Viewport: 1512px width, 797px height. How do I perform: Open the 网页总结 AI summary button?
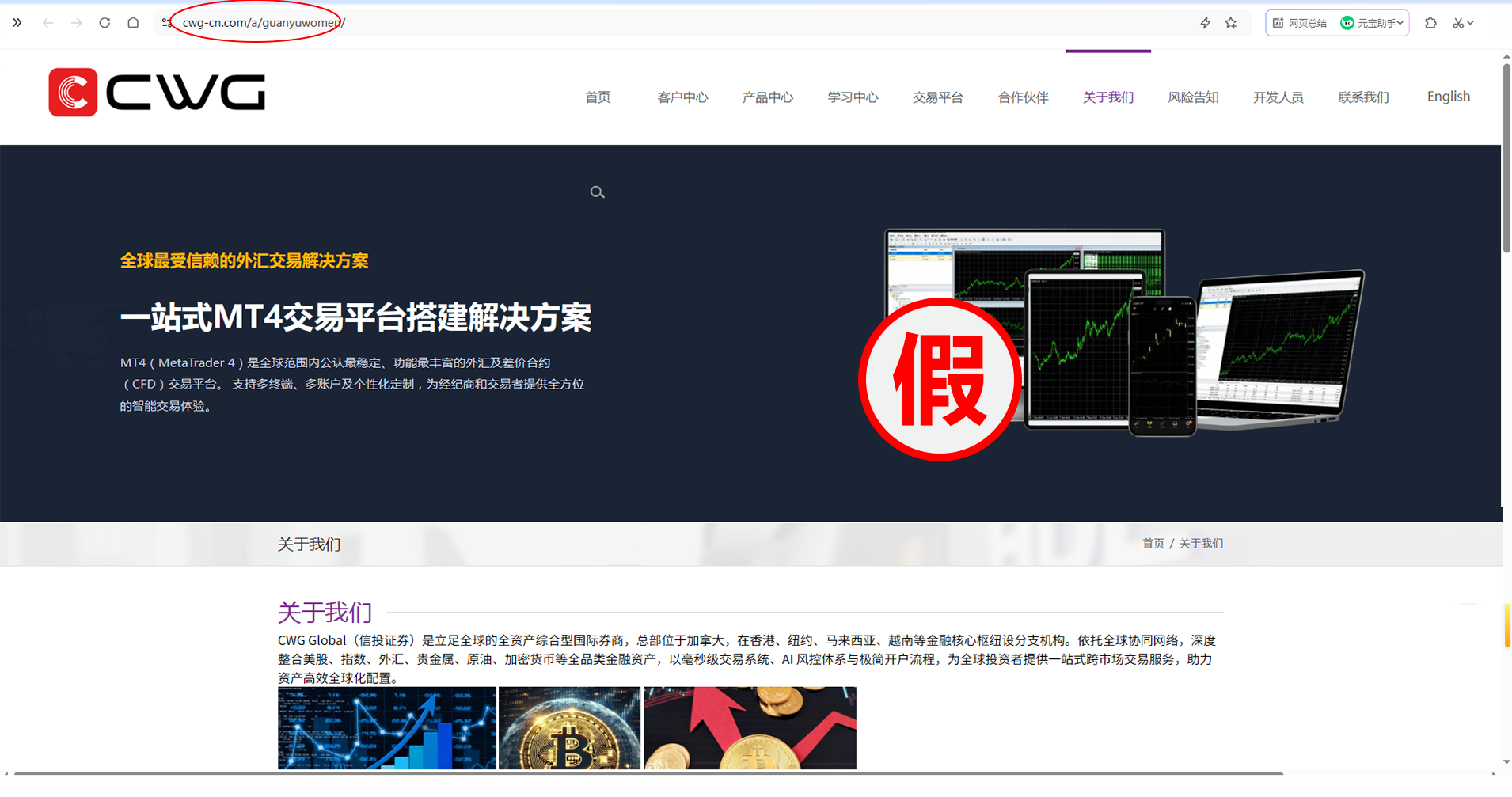[x=1299, y=23]
